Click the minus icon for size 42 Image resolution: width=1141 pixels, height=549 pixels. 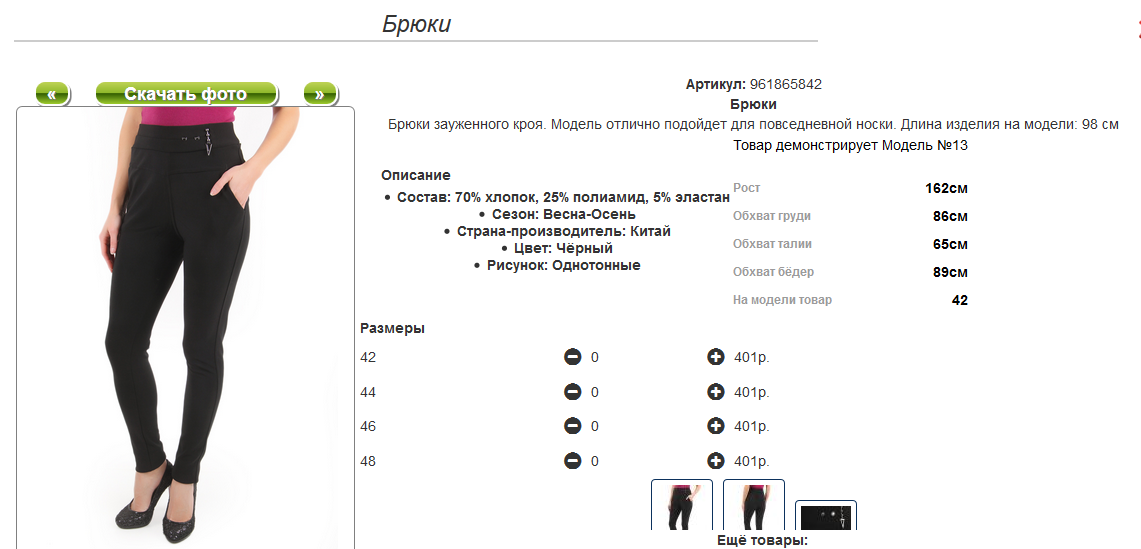tap(573, 357)
